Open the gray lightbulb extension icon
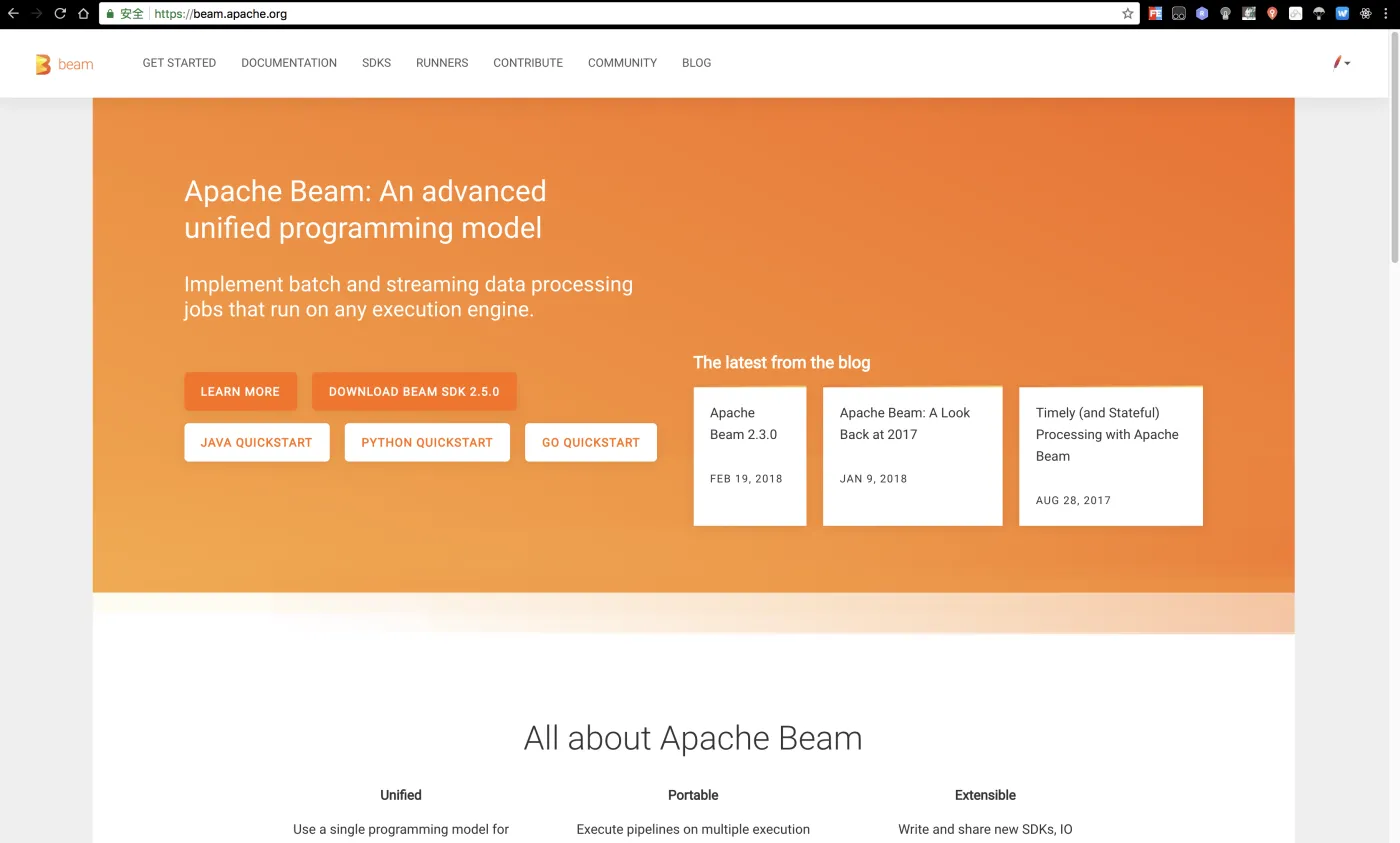 pyautogui.click(x=1225, y=14)
